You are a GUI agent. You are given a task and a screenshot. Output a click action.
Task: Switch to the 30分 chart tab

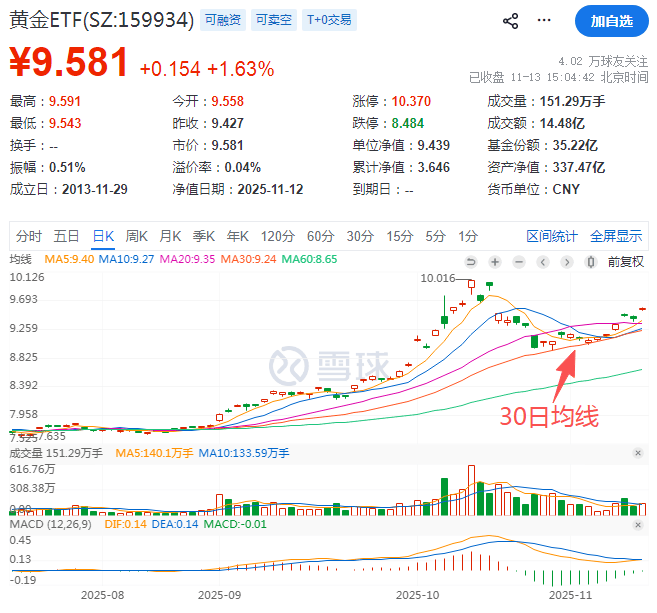pyautogui.click(x=360, y=236)
